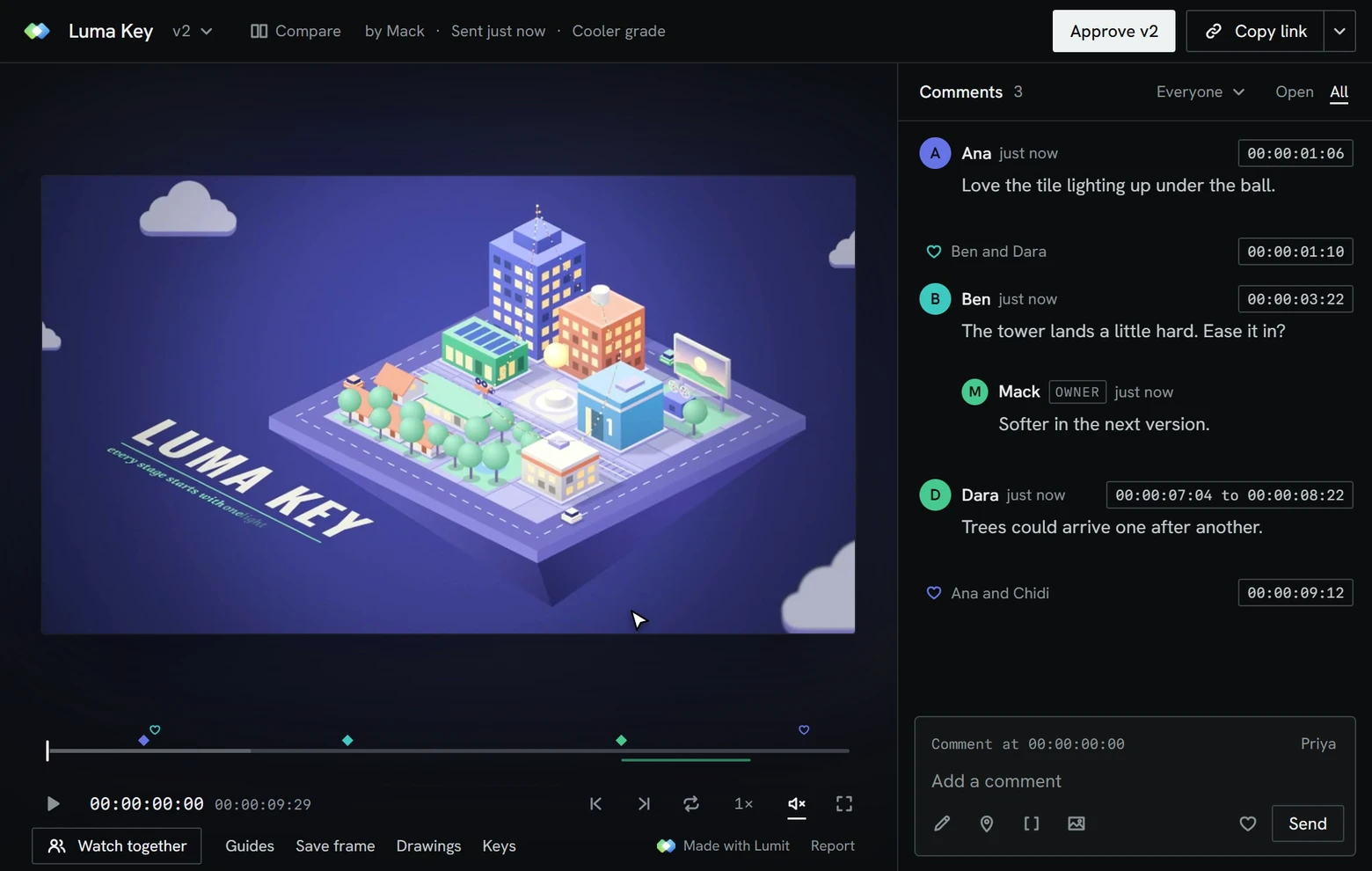Send the comment

tap(1308, 823)
